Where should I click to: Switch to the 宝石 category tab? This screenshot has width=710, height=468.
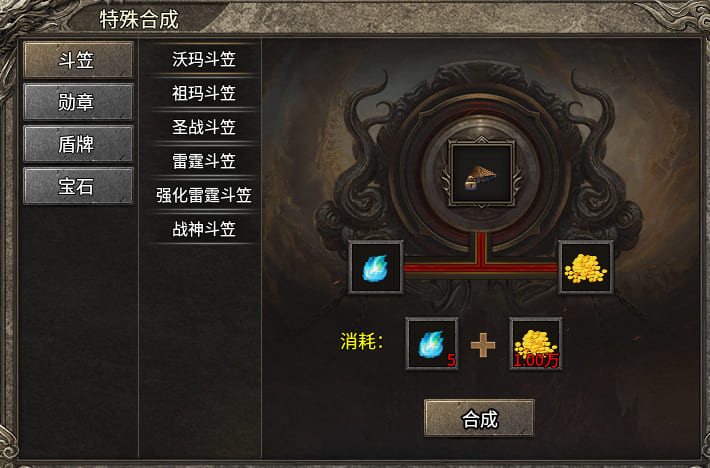[x=78, y=186]
